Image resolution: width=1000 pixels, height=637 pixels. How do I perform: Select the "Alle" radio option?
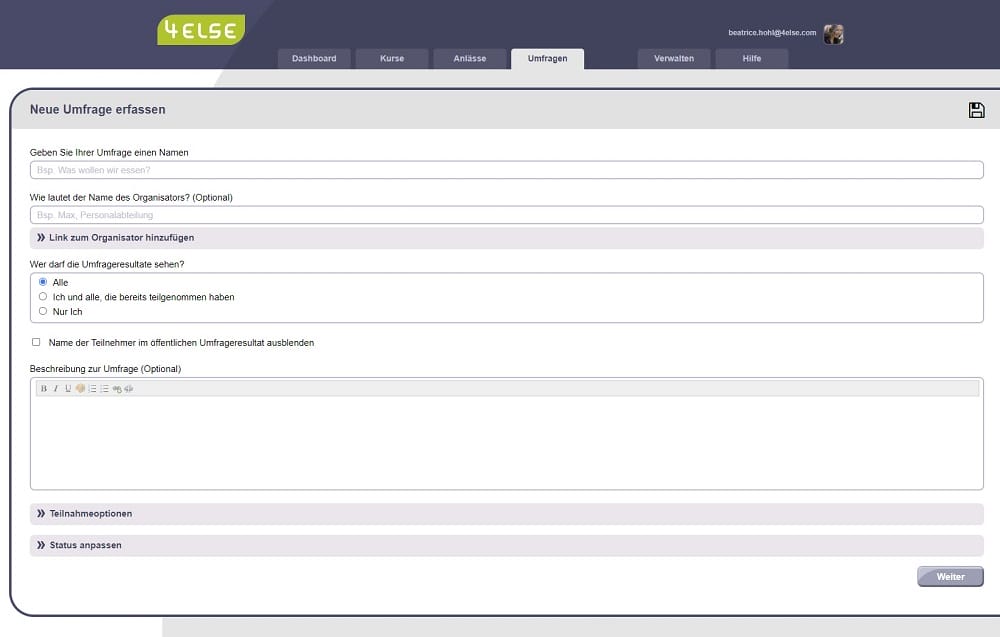43,282
